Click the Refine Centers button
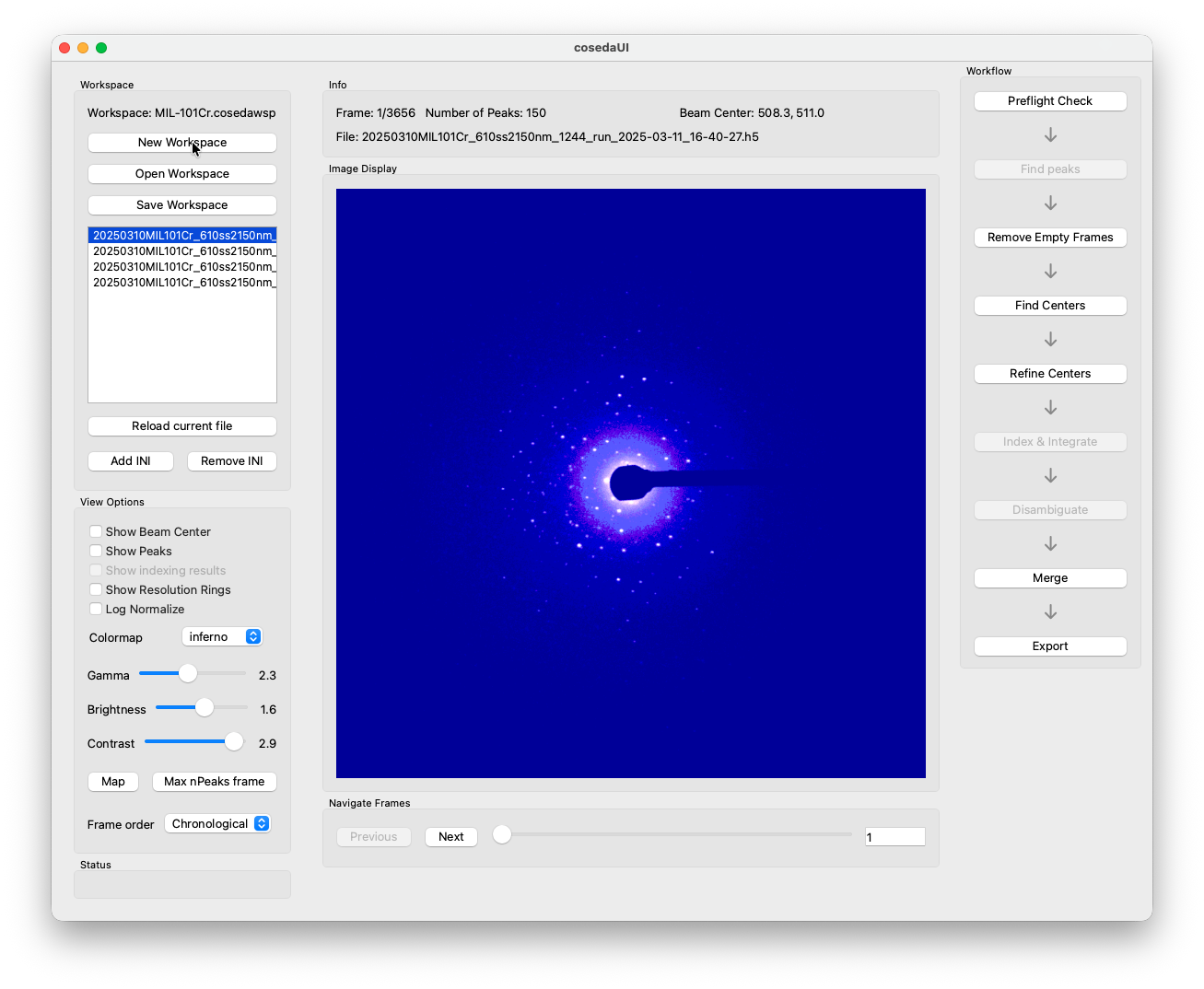The width and height of the screenshot is (1204, 989). (1050, 374)
